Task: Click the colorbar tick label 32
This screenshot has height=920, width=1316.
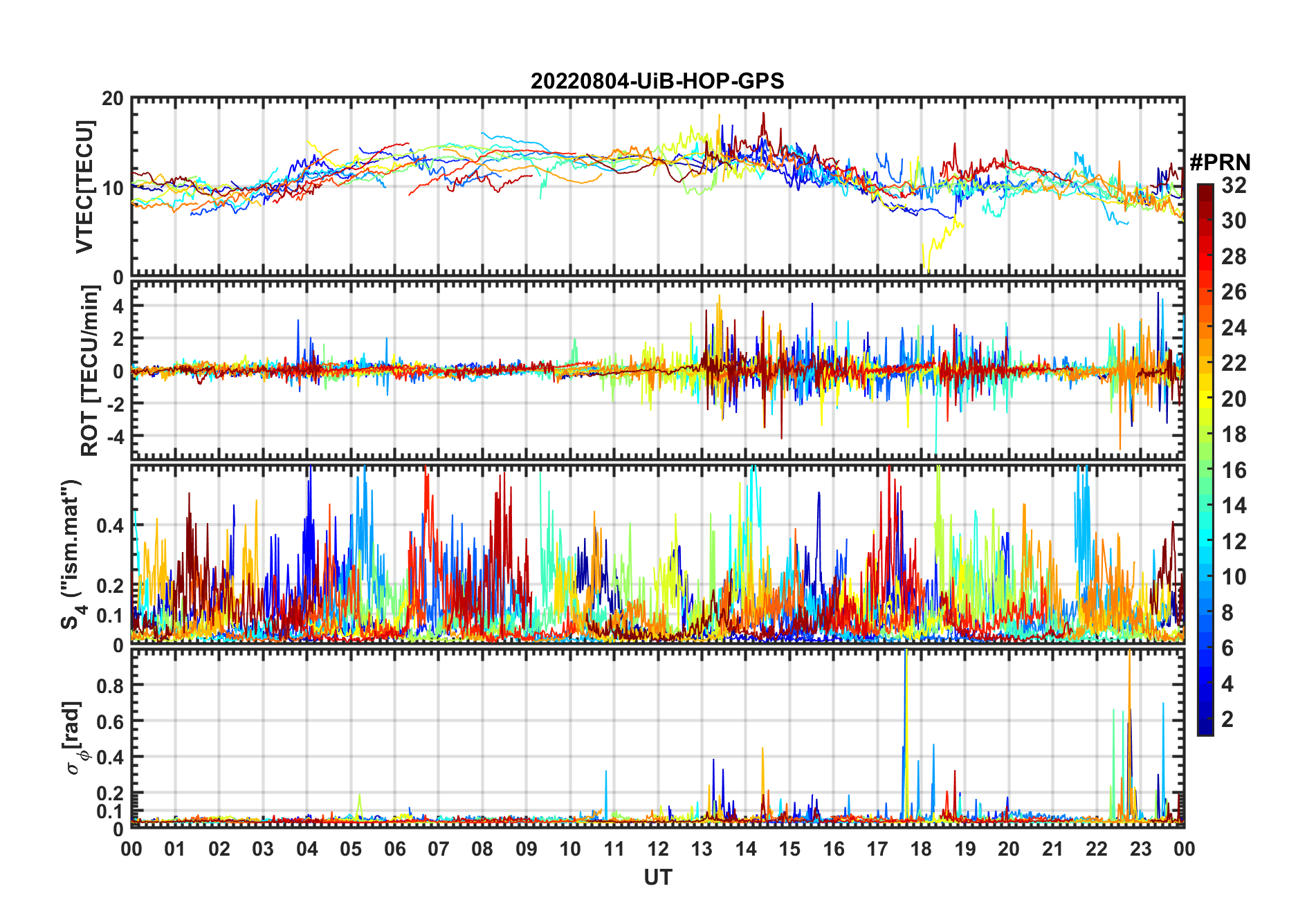Action: pyautogui.click(x=1234, y=185)
